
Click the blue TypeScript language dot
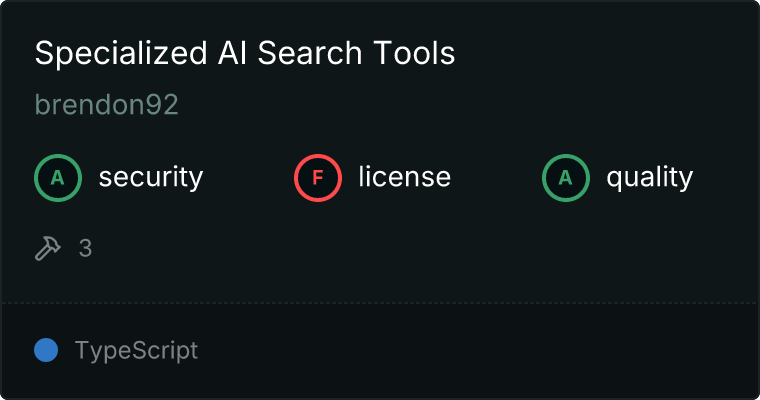(46, 350)
